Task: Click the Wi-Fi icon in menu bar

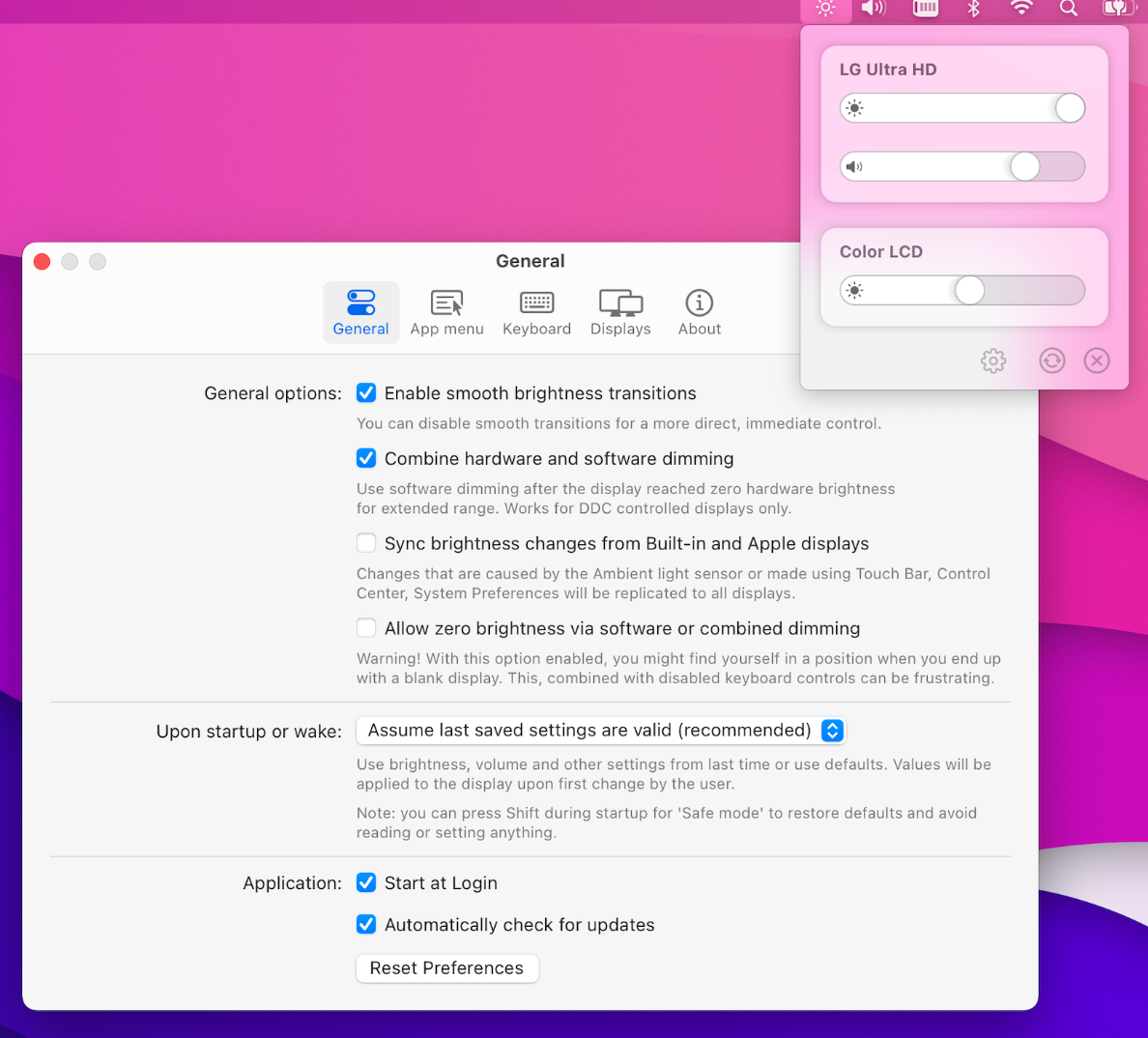Action: pos(1020,9)
